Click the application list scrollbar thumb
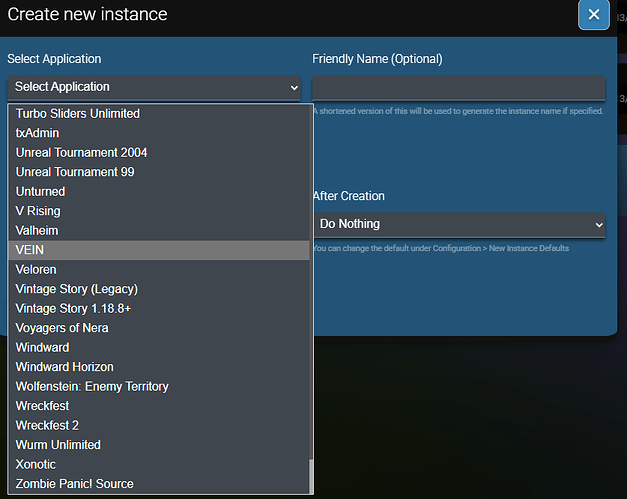The height and width of the screenshot is (499, 627). pyautogui.click(x=310, y=476)
